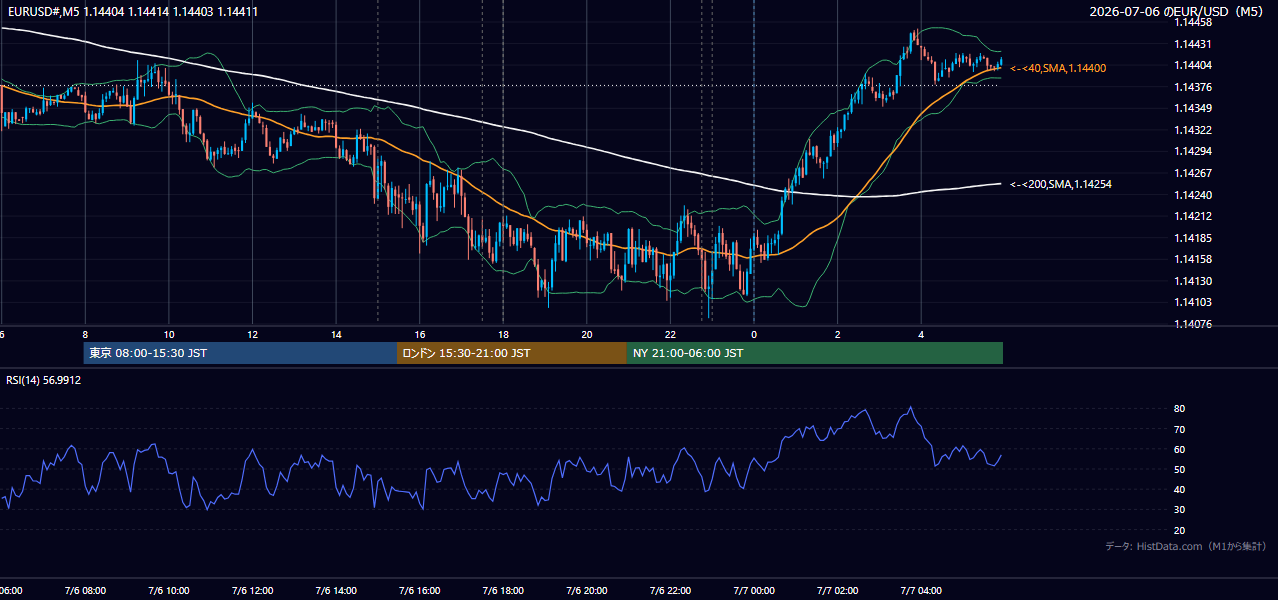
Task: Click price scale value 1.14240
Action: (x=1192, y=195)
